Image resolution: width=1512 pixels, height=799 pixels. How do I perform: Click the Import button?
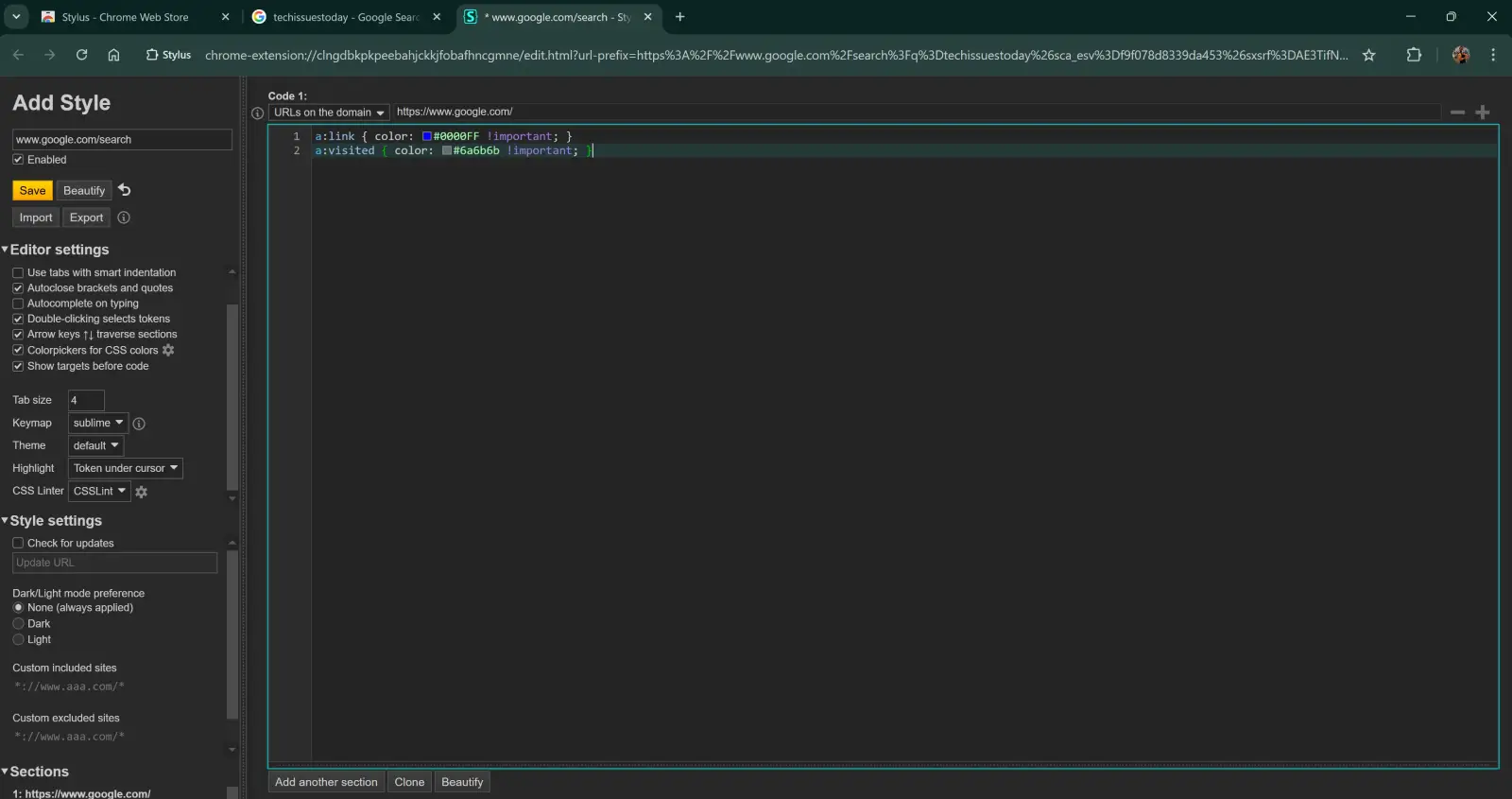tap(36, 217)
